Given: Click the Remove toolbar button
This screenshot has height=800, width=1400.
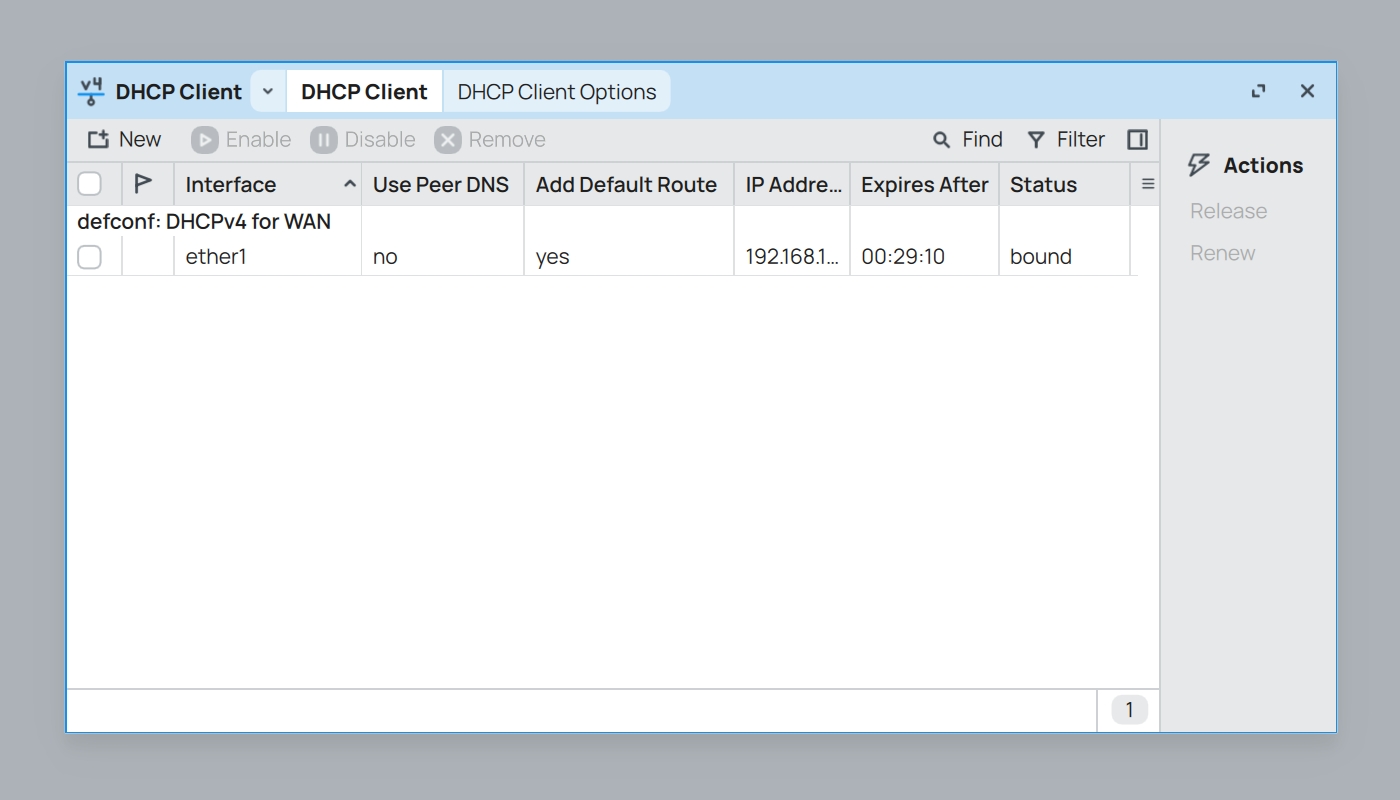Looking at the screenshot, I should pyautogui.click(x=490, y=140).
